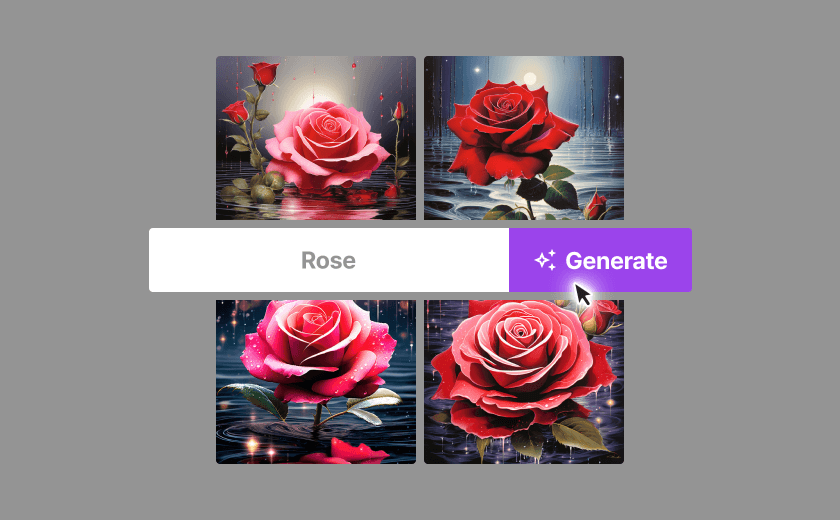The image size is (840, 520).
Task: Select the pink rose with glowing halo image
Action: [x=316, y=138]
